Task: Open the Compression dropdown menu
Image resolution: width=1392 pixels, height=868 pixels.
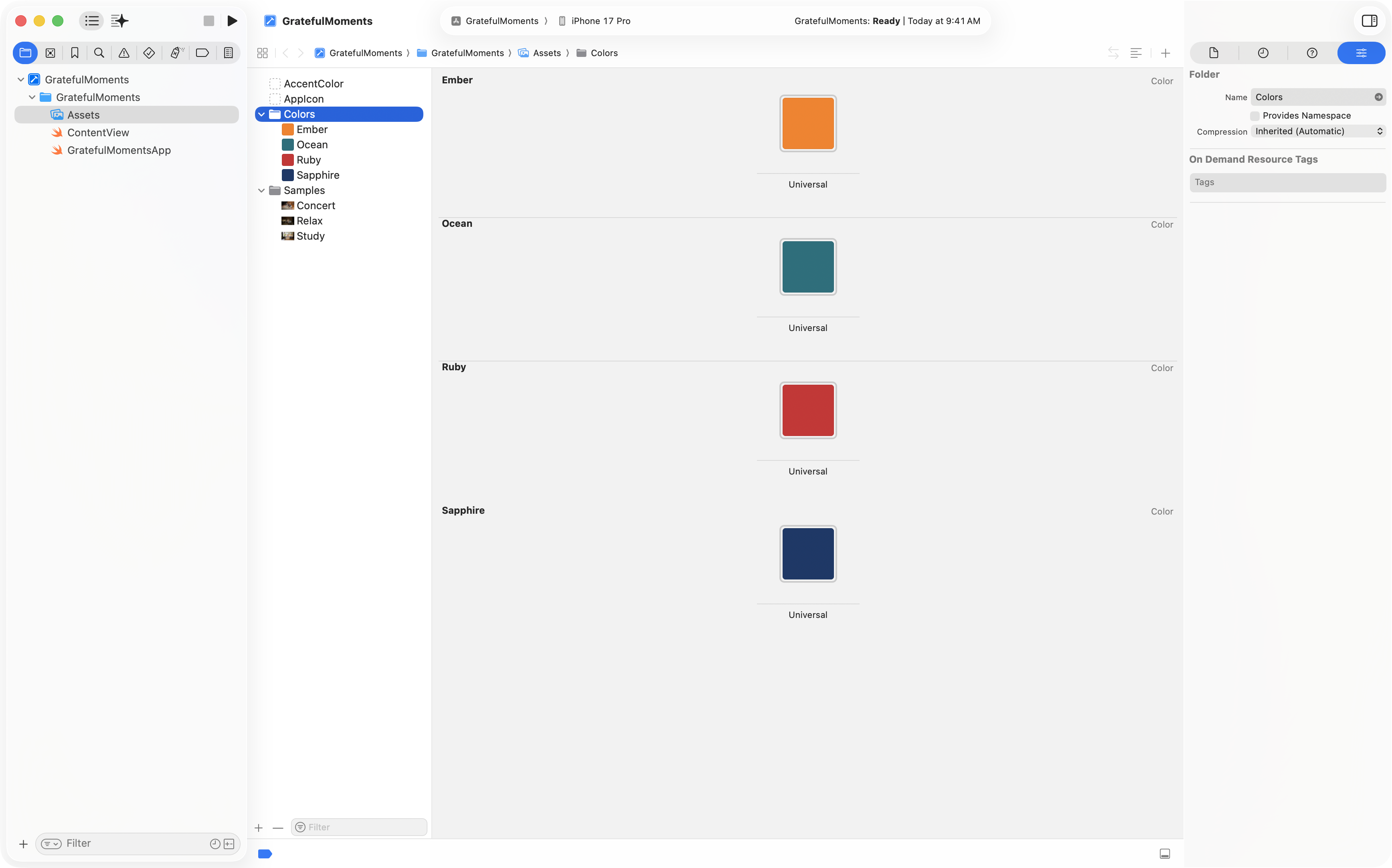Action: [1319, 131]
